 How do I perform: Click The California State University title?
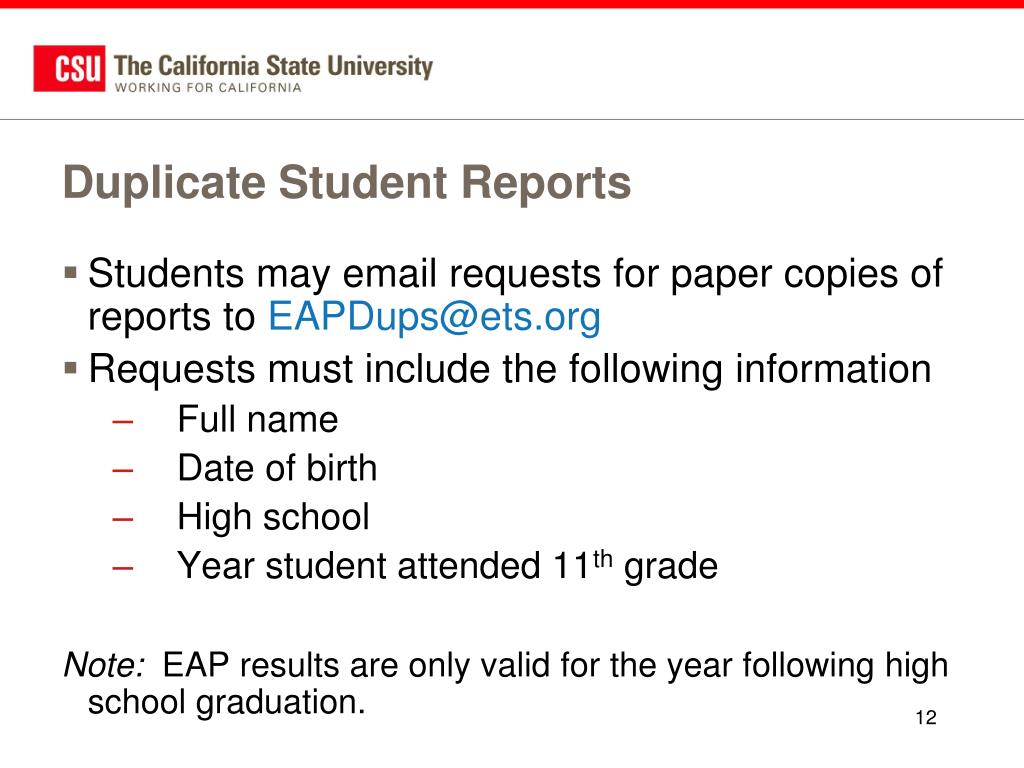click(x=273, y=66)
